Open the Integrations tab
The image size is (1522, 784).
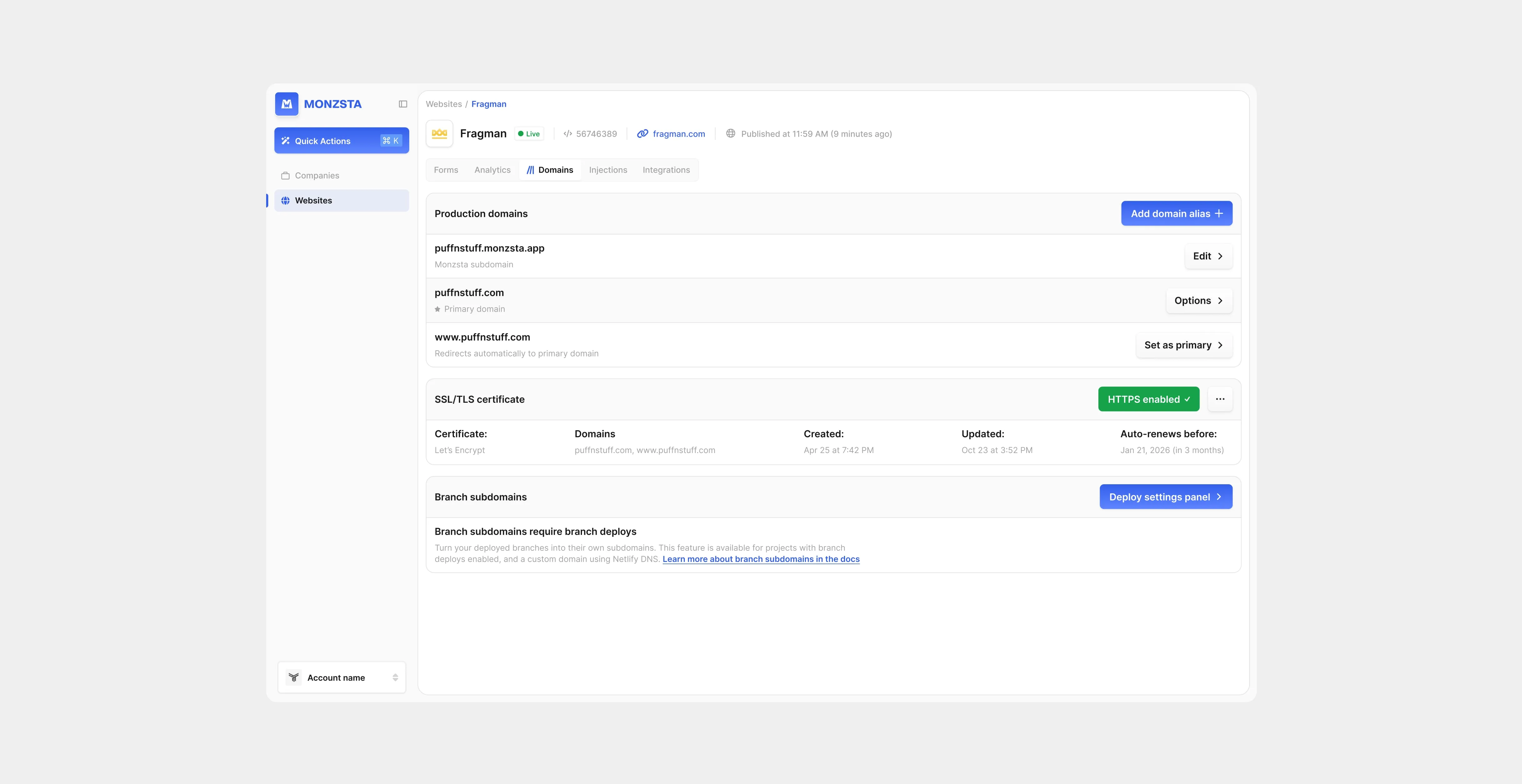coord(666,170)
